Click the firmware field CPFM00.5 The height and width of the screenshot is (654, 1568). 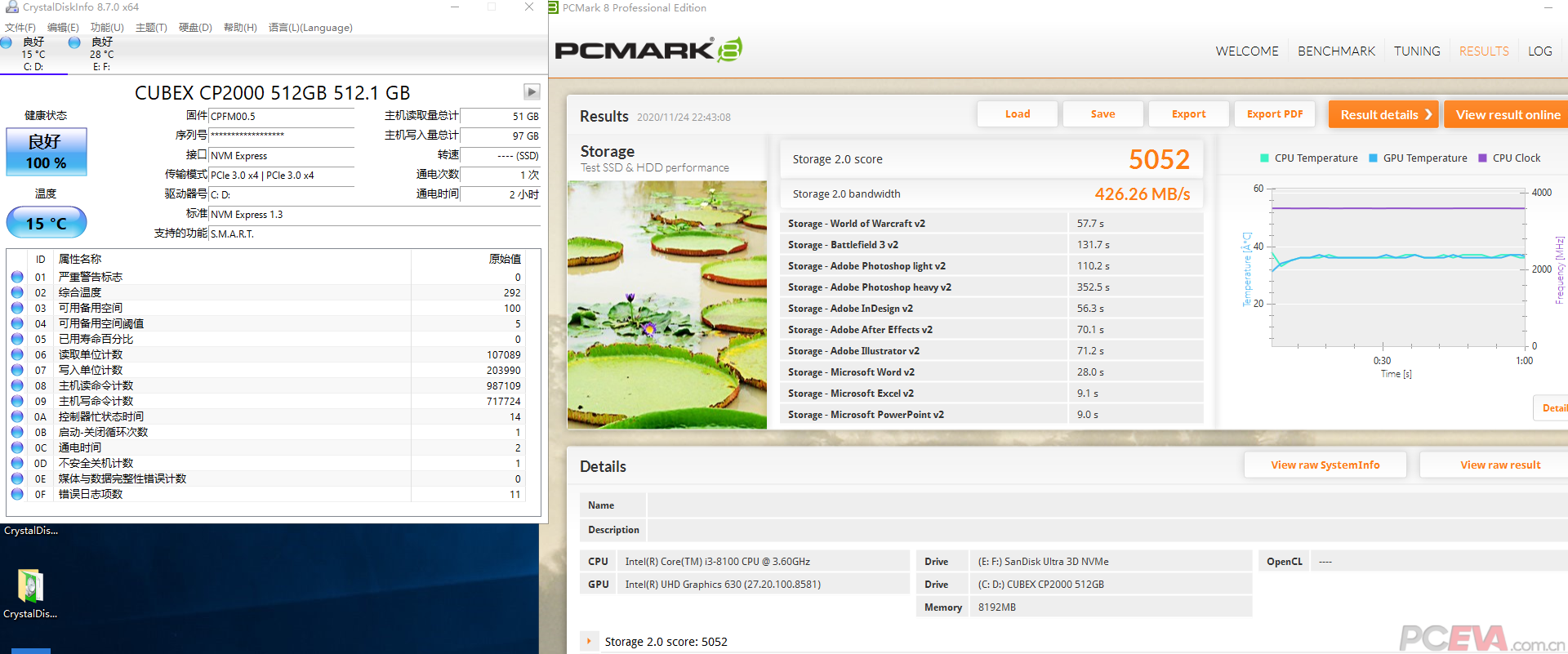(x=282, y=117)
